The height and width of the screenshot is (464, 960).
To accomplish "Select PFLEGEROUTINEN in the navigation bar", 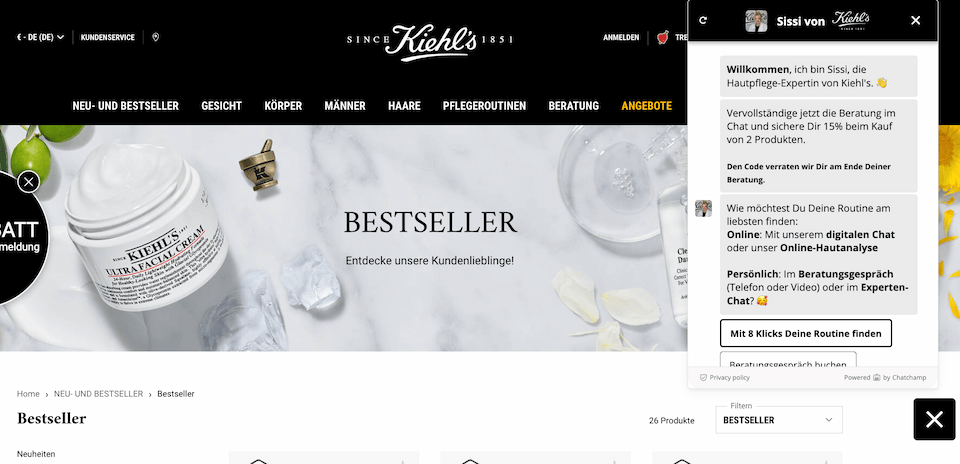I will (484, 106).
